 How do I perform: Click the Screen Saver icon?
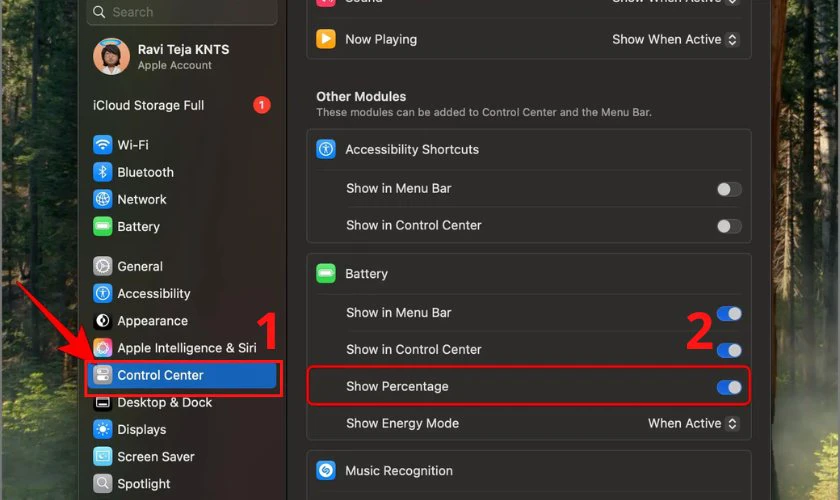click(102, 457)
